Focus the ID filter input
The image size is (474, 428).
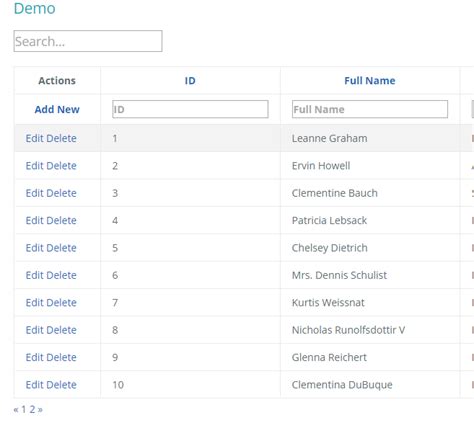(x=190, y=109)
